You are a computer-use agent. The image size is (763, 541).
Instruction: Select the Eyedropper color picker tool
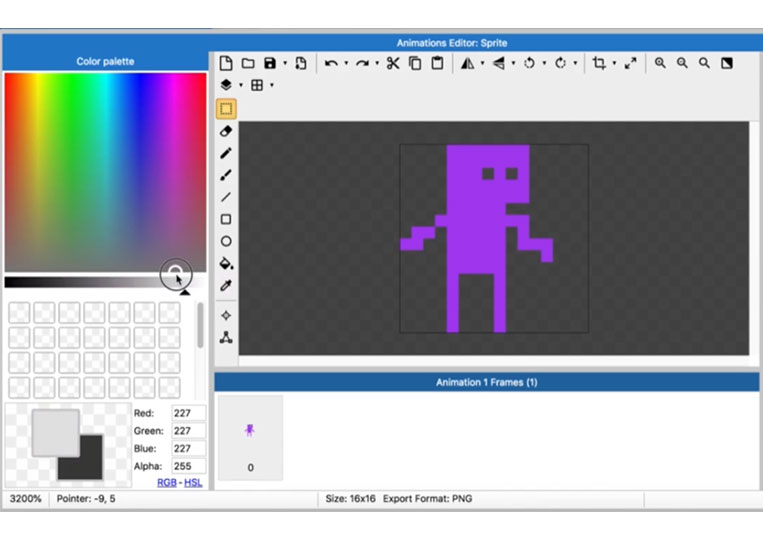pos(226,286)
